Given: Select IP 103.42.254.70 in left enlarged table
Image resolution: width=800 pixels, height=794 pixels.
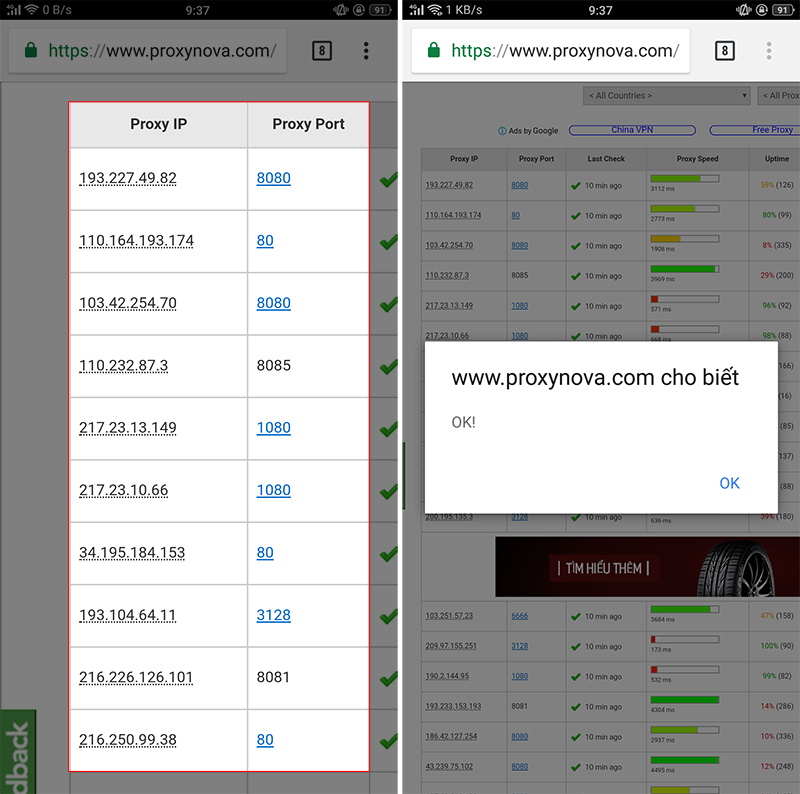Looking at the screenshot, I should click(x=128, y=303).
